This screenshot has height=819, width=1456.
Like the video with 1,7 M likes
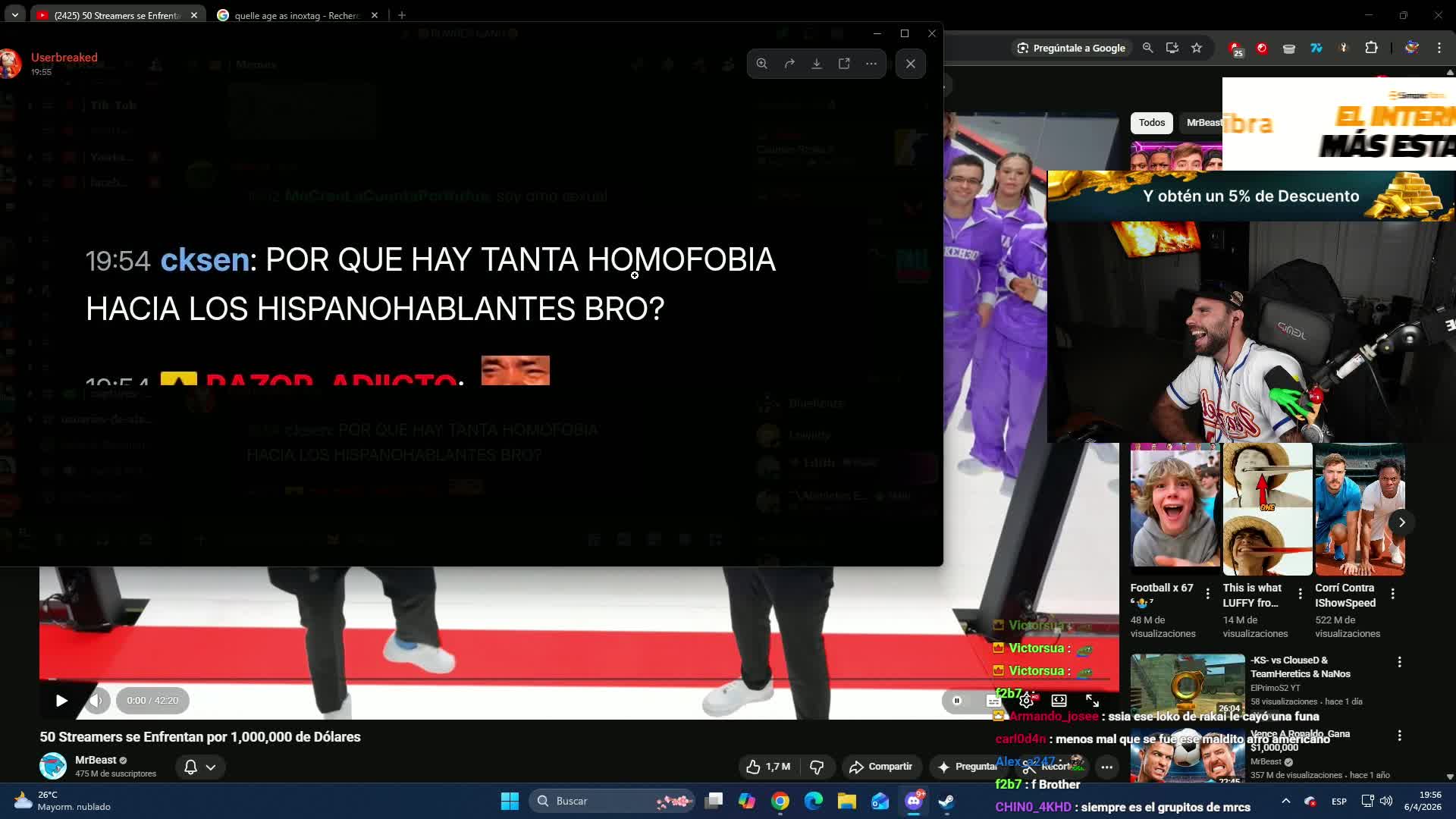coord(768,767)
